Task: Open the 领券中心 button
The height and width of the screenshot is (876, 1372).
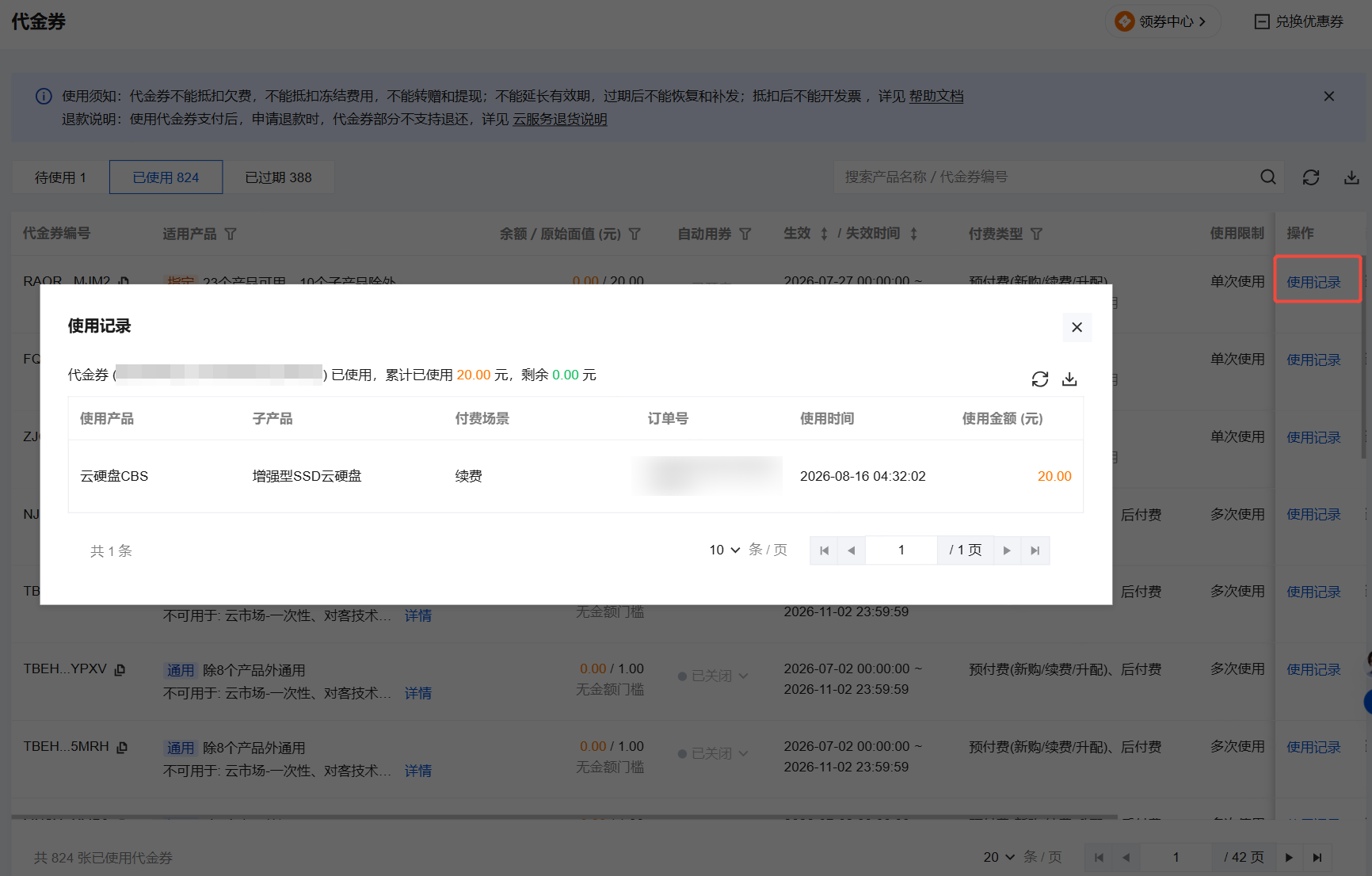Action: (1163, 21)
